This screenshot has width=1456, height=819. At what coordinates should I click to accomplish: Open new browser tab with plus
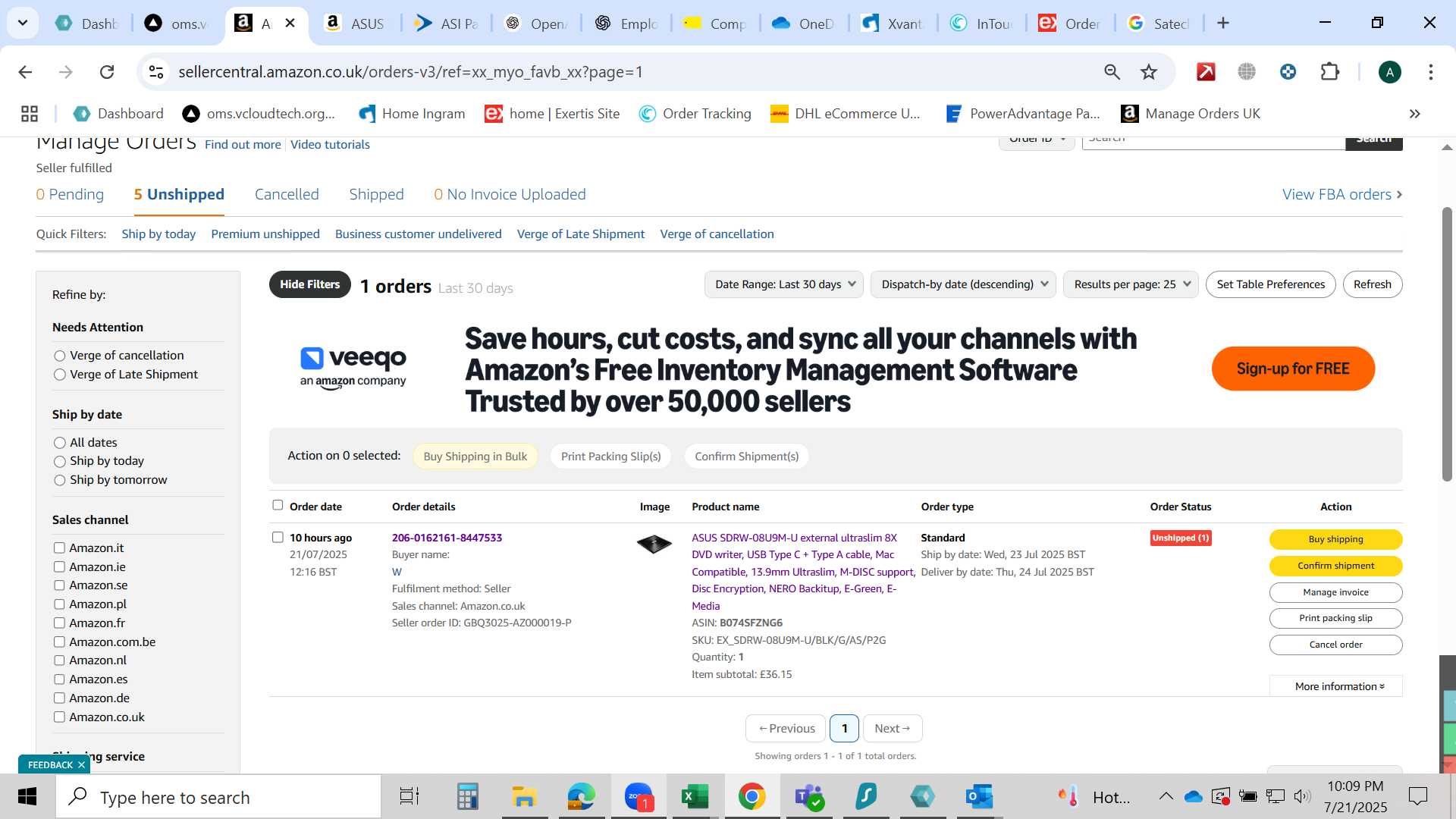[1222, 24]
